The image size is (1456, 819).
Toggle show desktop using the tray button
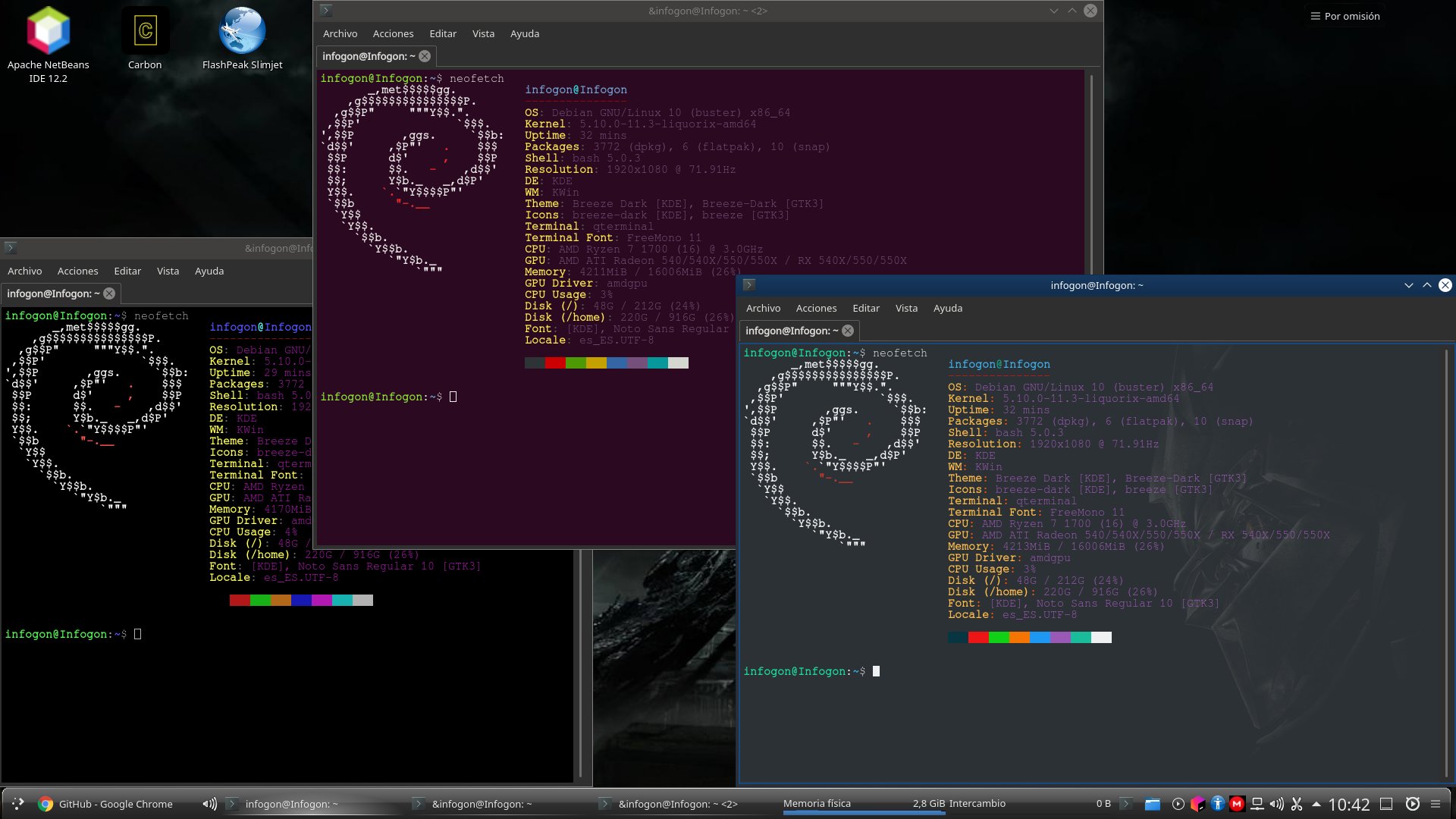pos(1388,804)
